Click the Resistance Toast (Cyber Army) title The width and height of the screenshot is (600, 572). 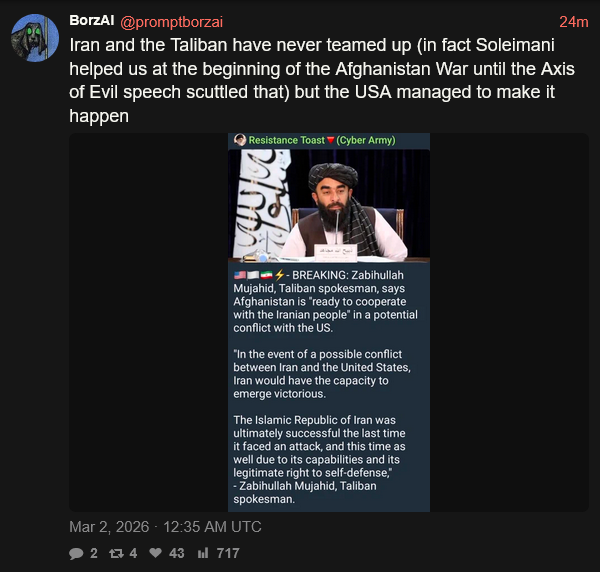322,140
